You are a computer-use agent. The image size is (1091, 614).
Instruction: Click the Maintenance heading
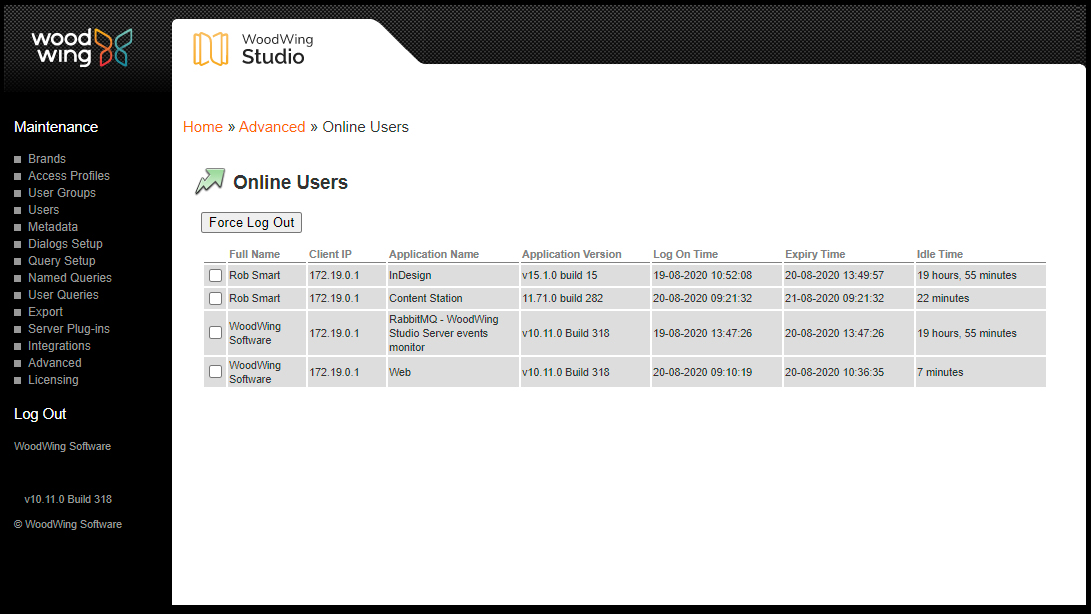click(56, 127)
